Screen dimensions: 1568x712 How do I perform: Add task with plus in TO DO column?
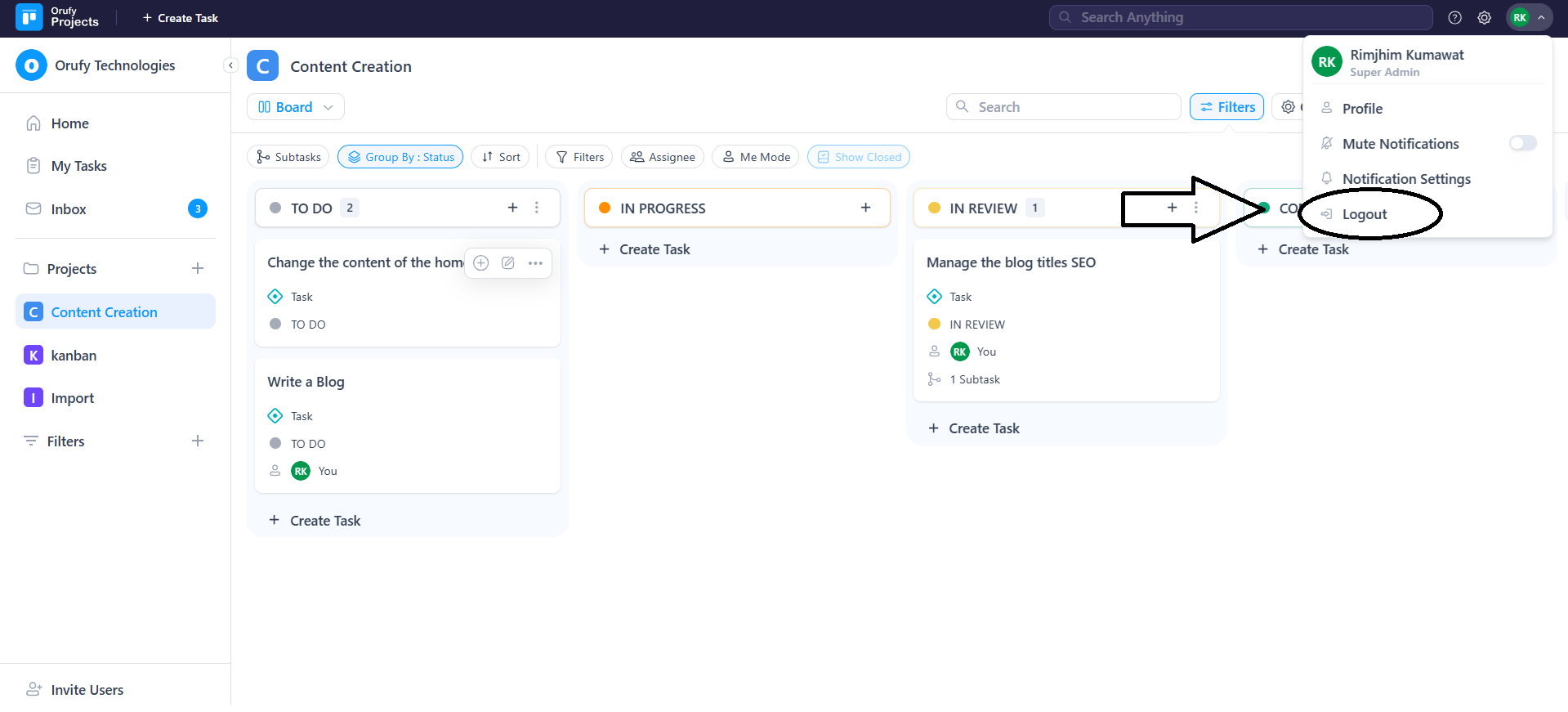click(512, 208)
